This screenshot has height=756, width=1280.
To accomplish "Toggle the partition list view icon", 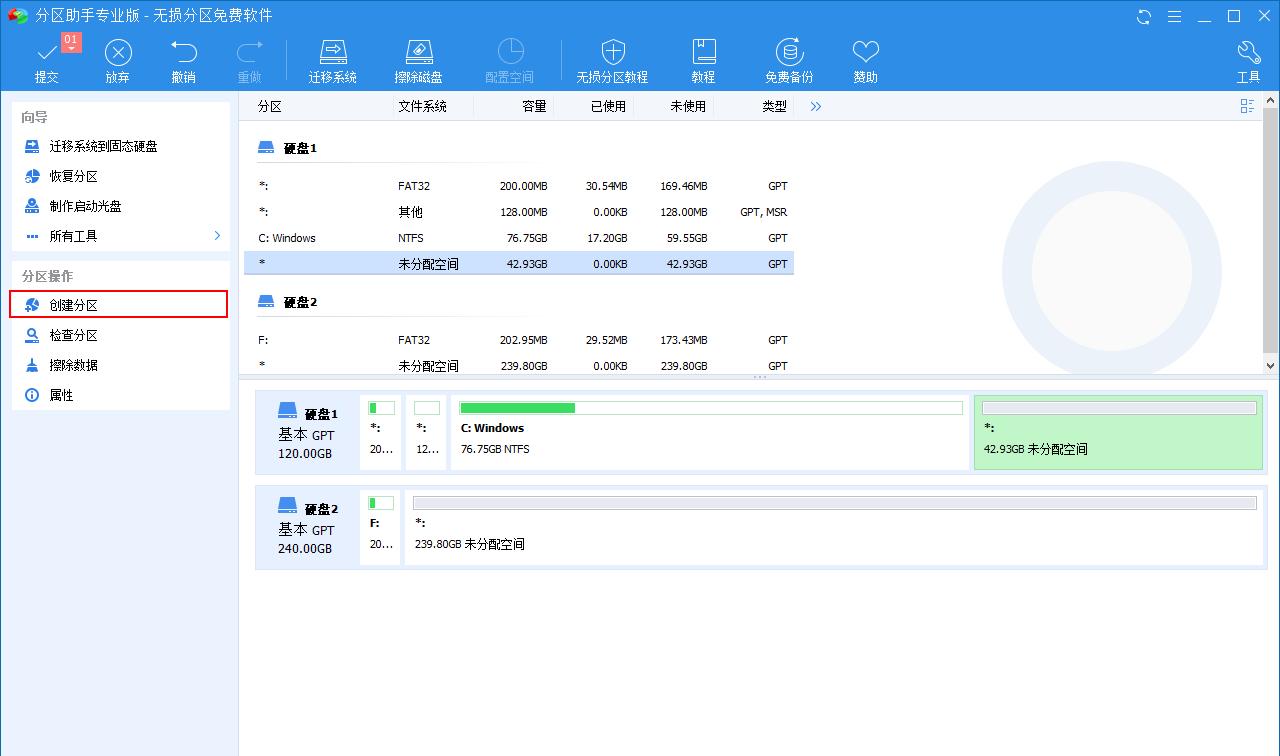I will 1247,106.
